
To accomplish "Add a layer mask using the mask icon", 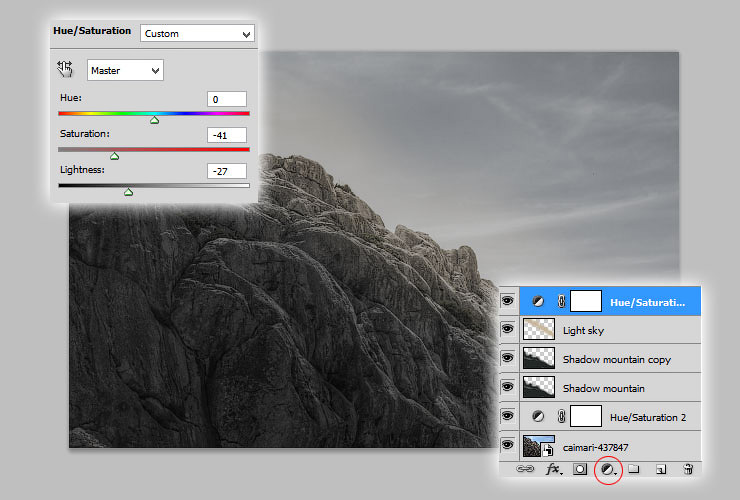I will pos(580,469).
